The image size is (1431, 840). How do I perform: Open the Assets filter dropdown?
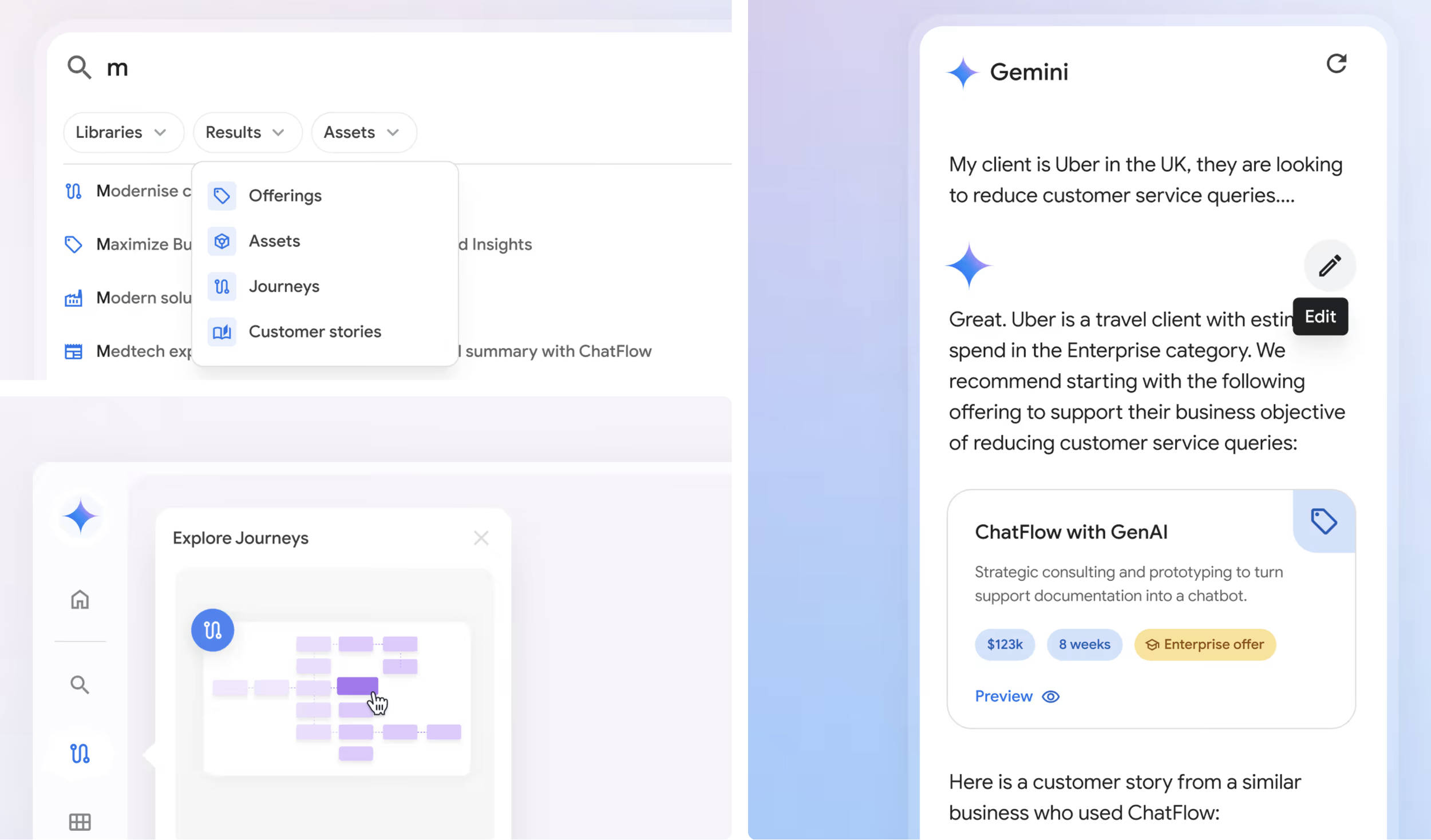(x=363, y=132)
